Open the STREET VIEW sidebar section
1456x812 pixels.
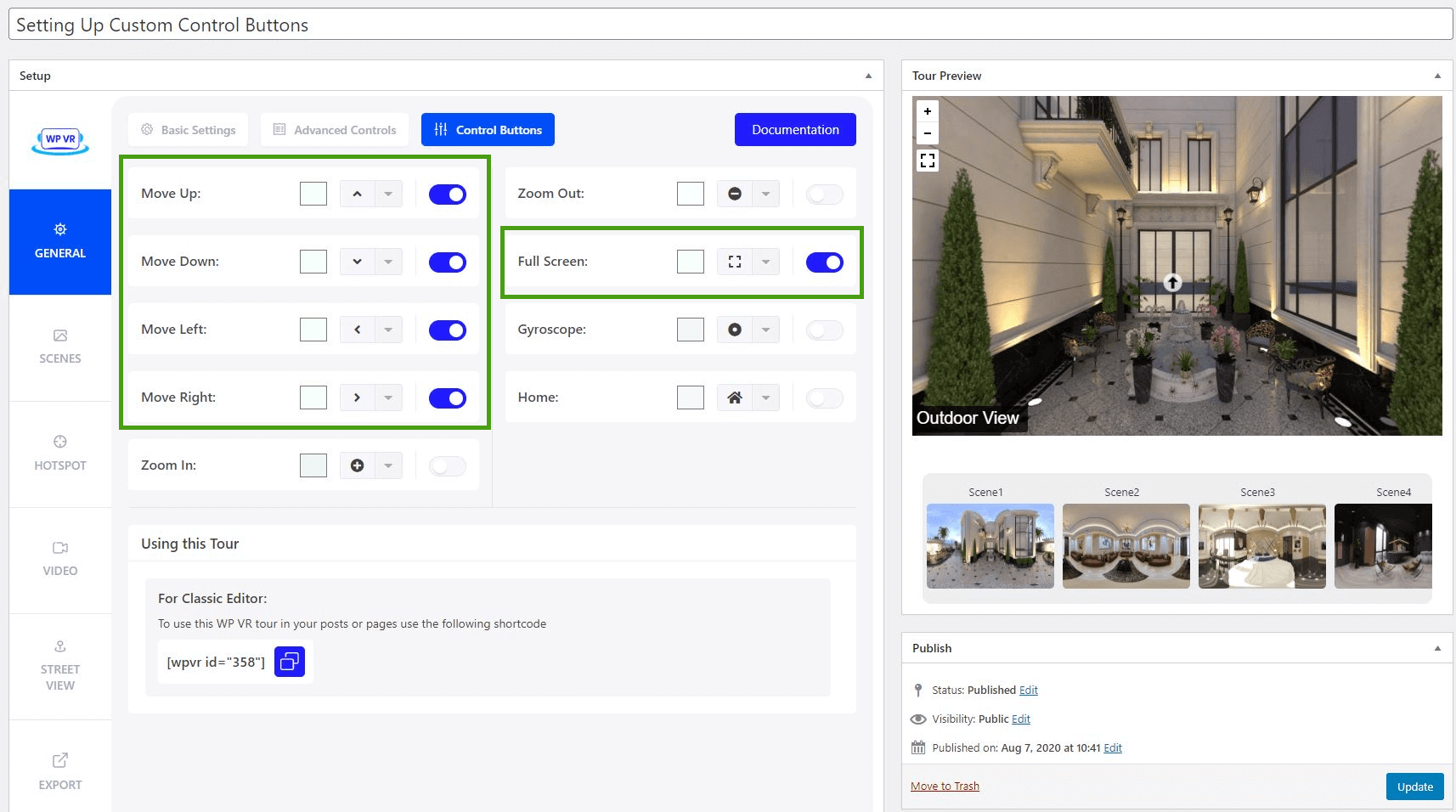pyautogui.click(x=60, y=667)
